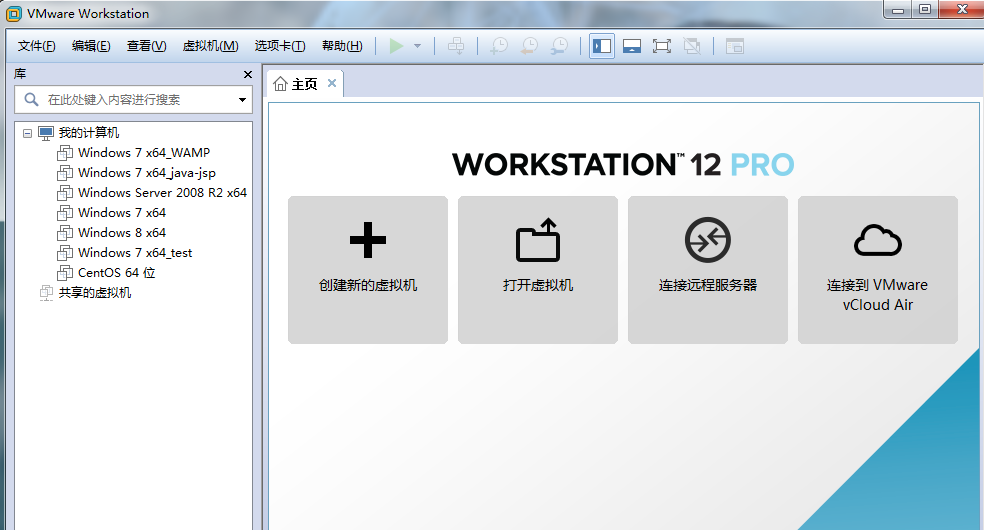Click the green Power On play button
The image size is (984, 530).
pos(396,46)
